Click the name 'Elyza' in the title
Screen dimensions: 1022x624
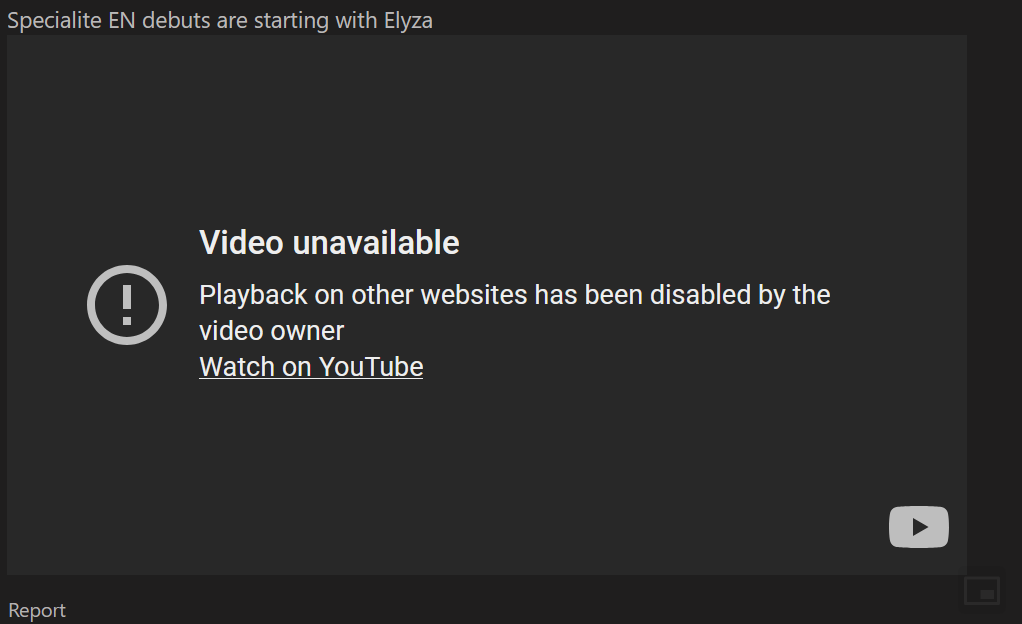pos(408,21)
